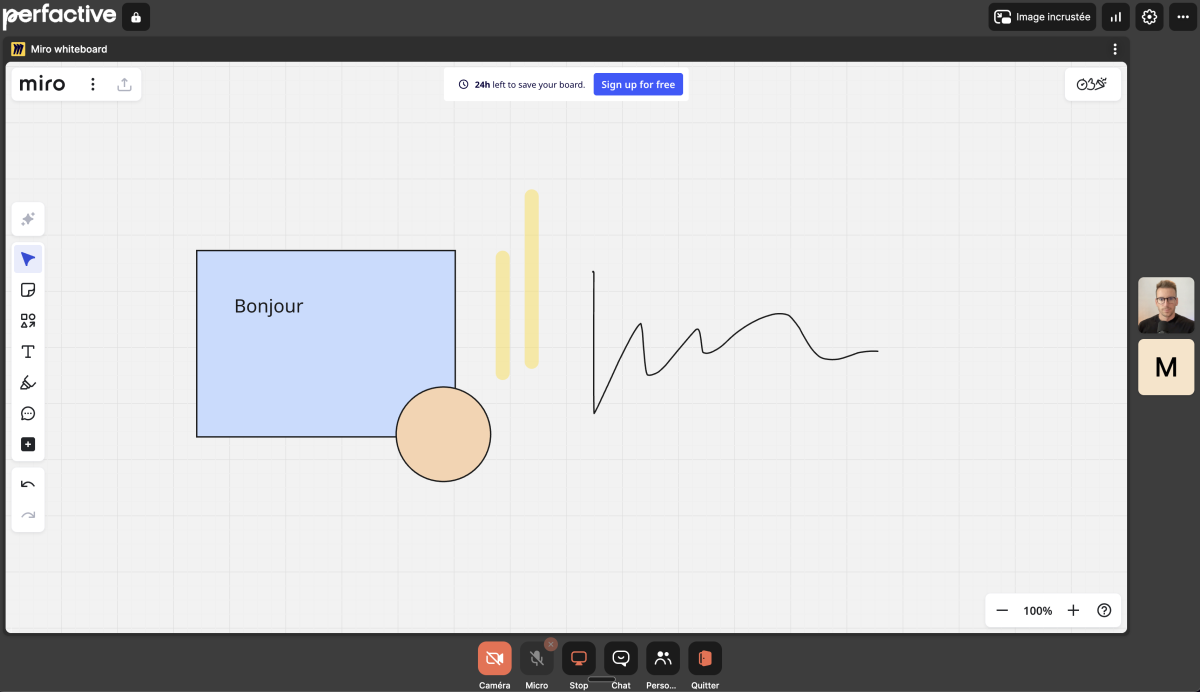Click the export board icon

coord(124,85)
